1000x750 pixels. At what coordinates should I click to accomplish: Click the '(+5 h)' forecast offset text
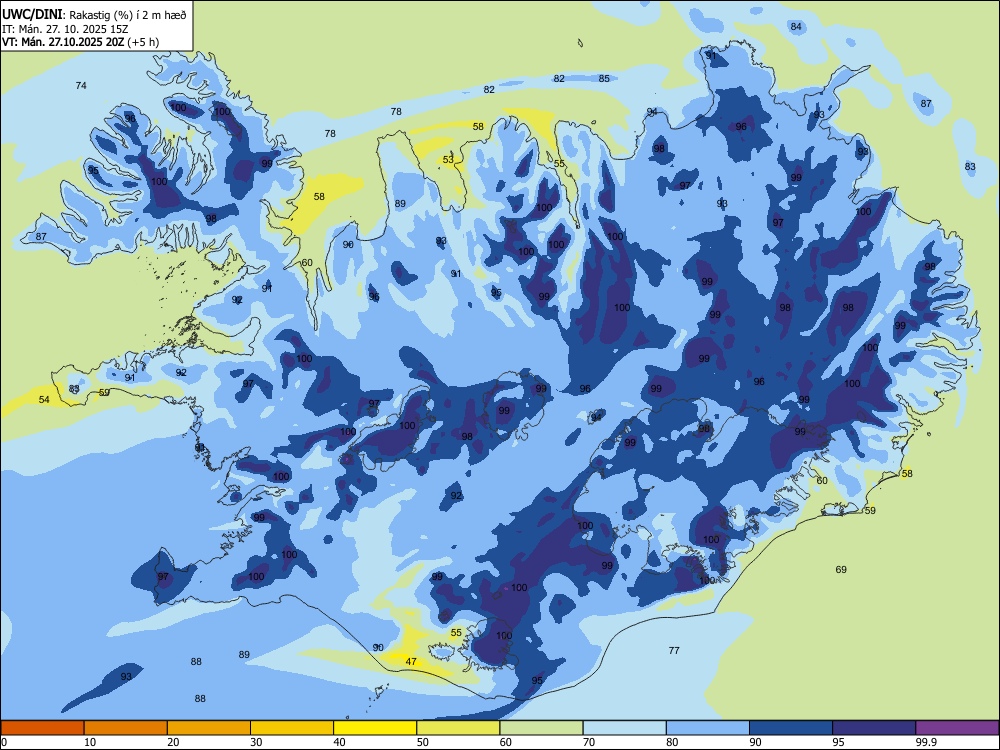(x=143, y=42)
